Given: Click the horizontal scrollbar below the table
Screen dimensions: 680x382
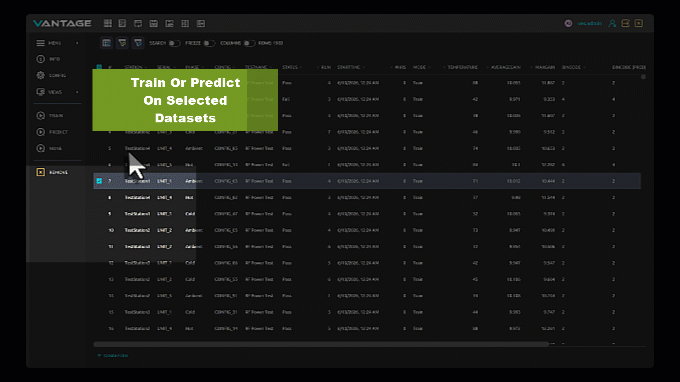Looking at the screenshot, I should point(321,344).
